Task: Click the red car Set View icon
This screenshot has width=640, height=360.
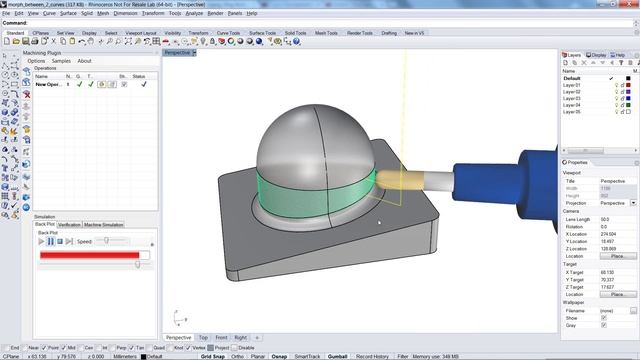Action: click(x=166, y=41)
